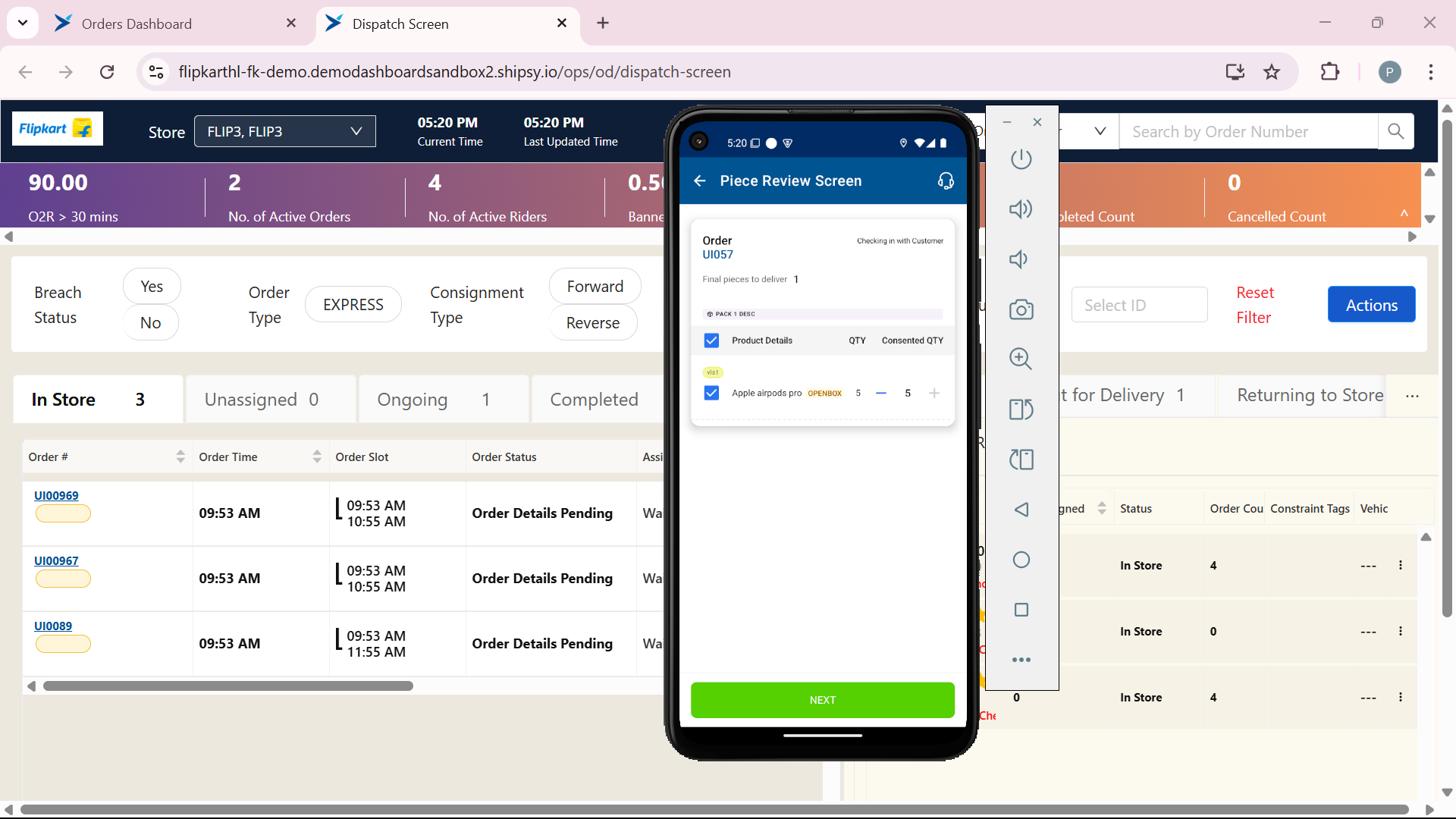Screen dimensions: 1456x819
Task: Take emulator screenshot with camera icon
Action: [1021, 309]
